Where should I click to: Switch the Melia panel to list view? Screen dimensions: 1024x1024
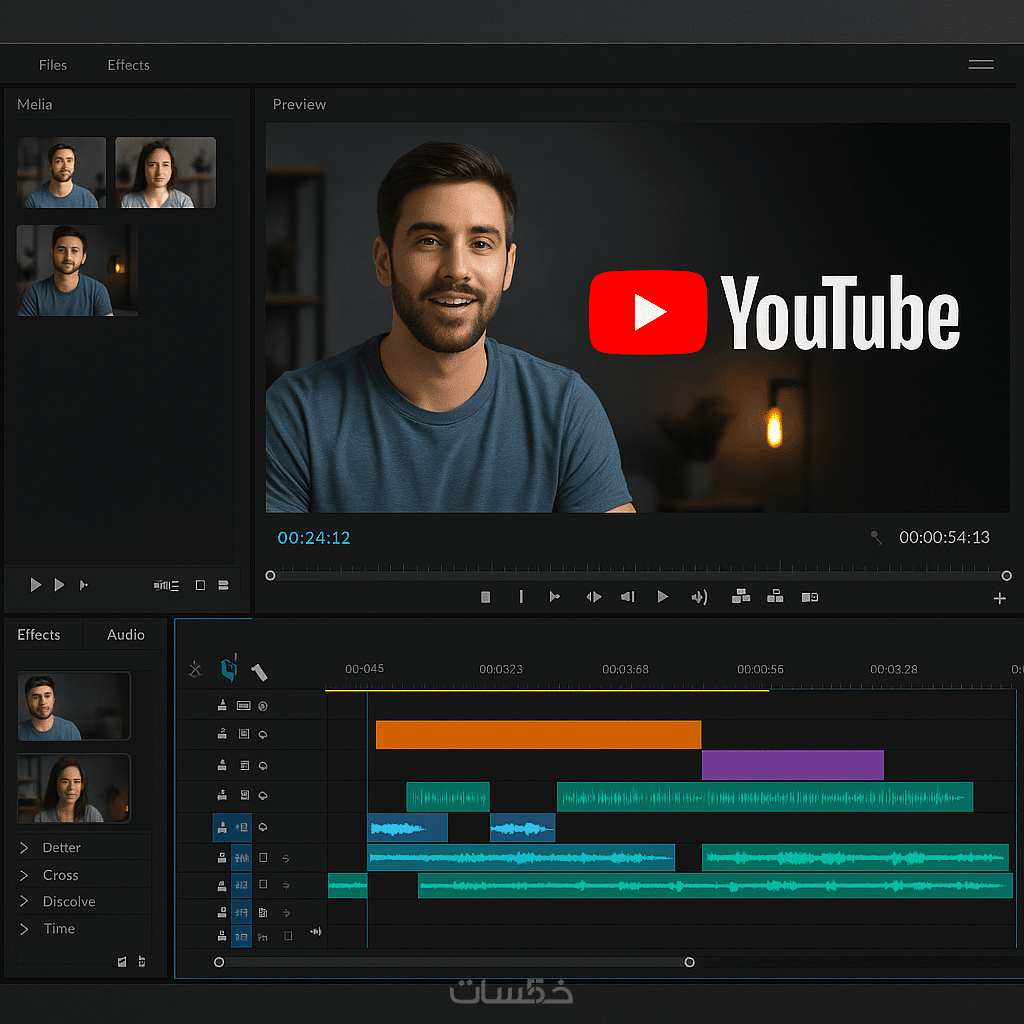coord(166,585)
